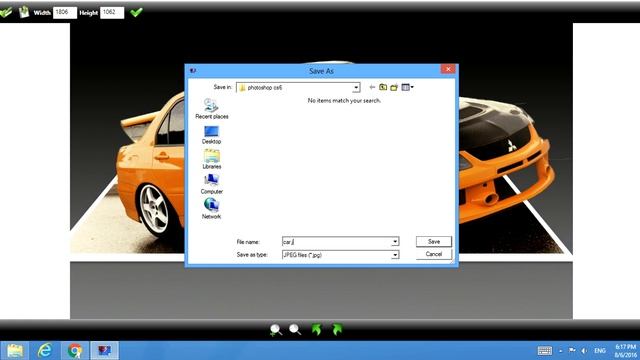640x360 pixels.
Task: Click the ENG language indicator
Action: (x=600, y=351)
